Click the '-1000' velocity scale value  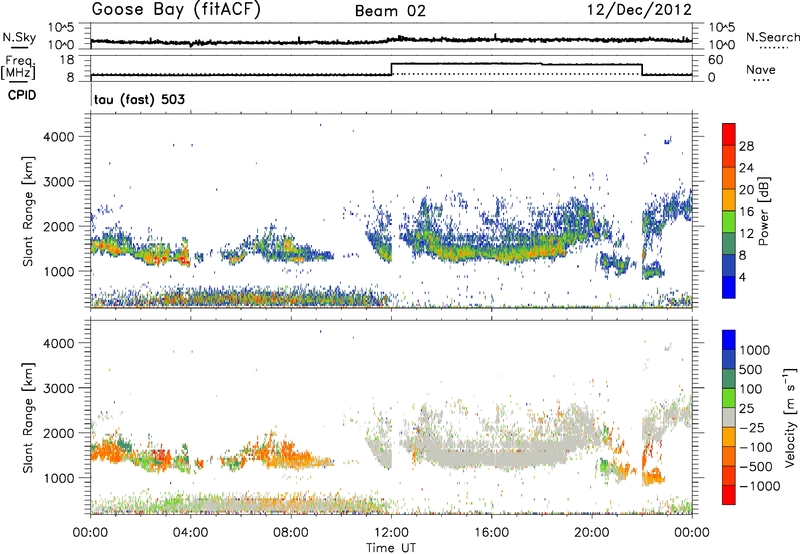pos(760,486)
